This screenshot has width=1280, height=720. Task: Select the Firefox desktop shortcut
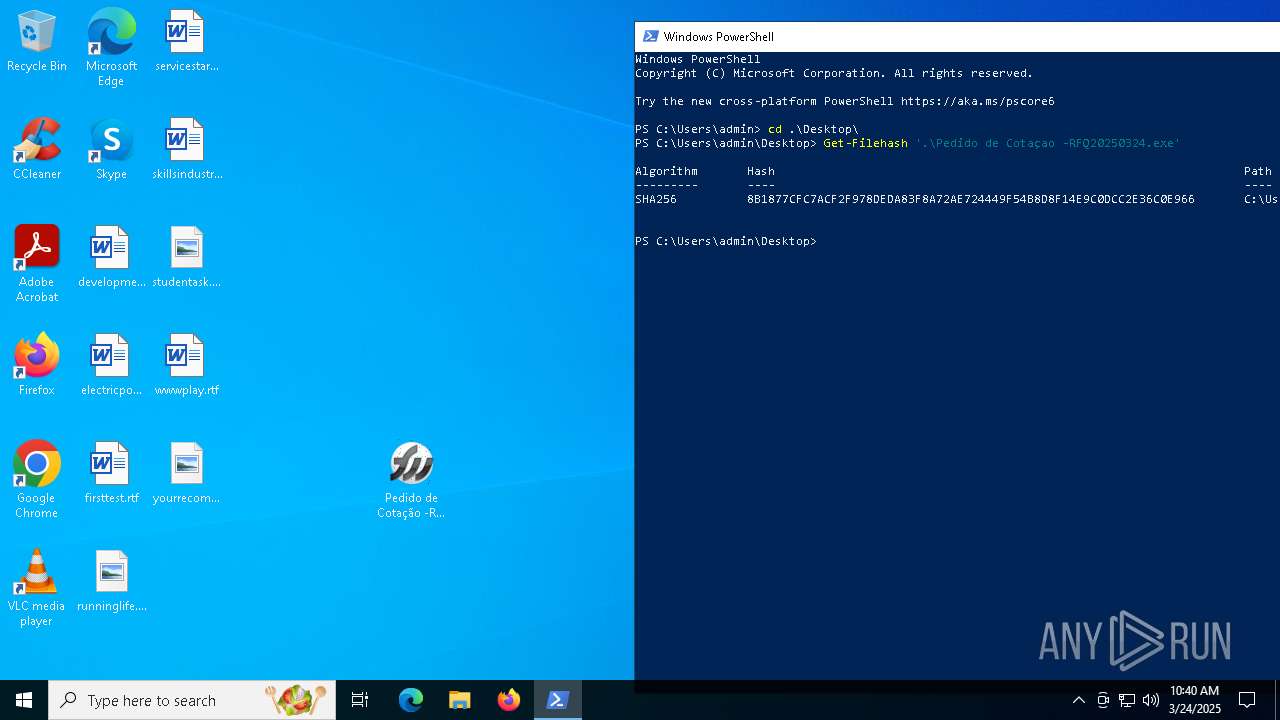(37, 366)
